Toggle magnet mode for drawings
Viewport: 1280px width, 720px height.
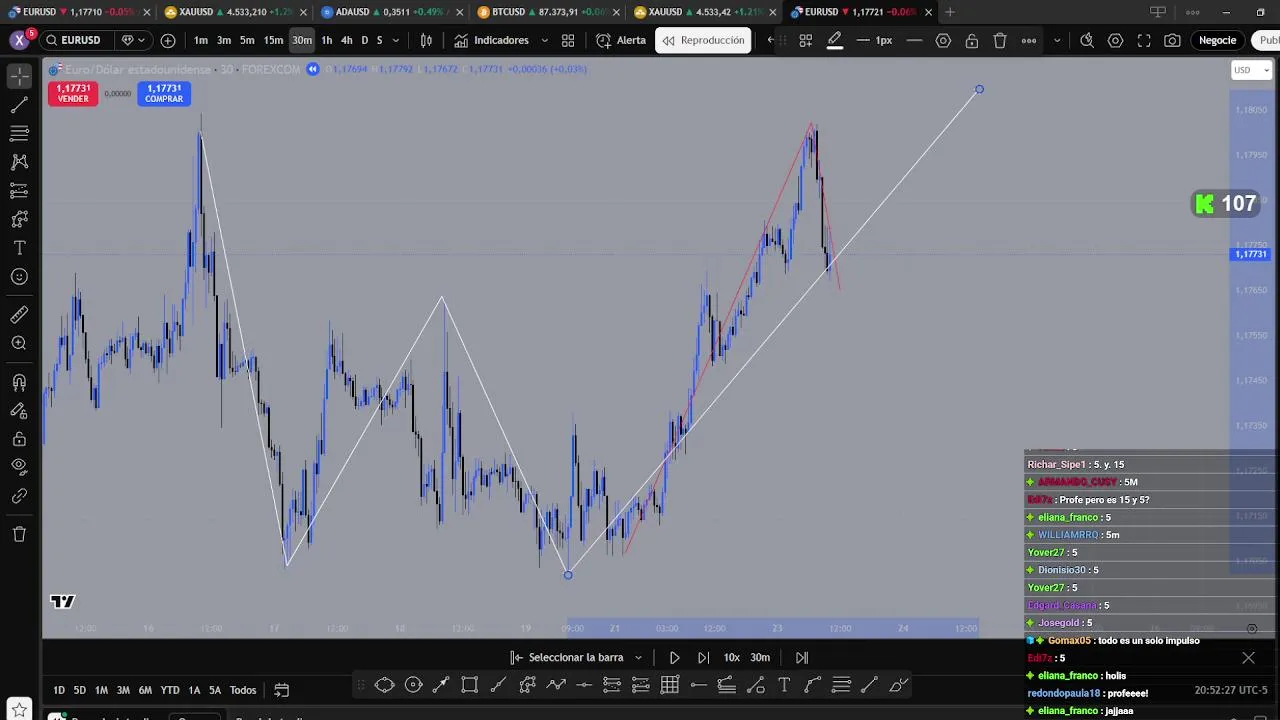tap(19, 382)
